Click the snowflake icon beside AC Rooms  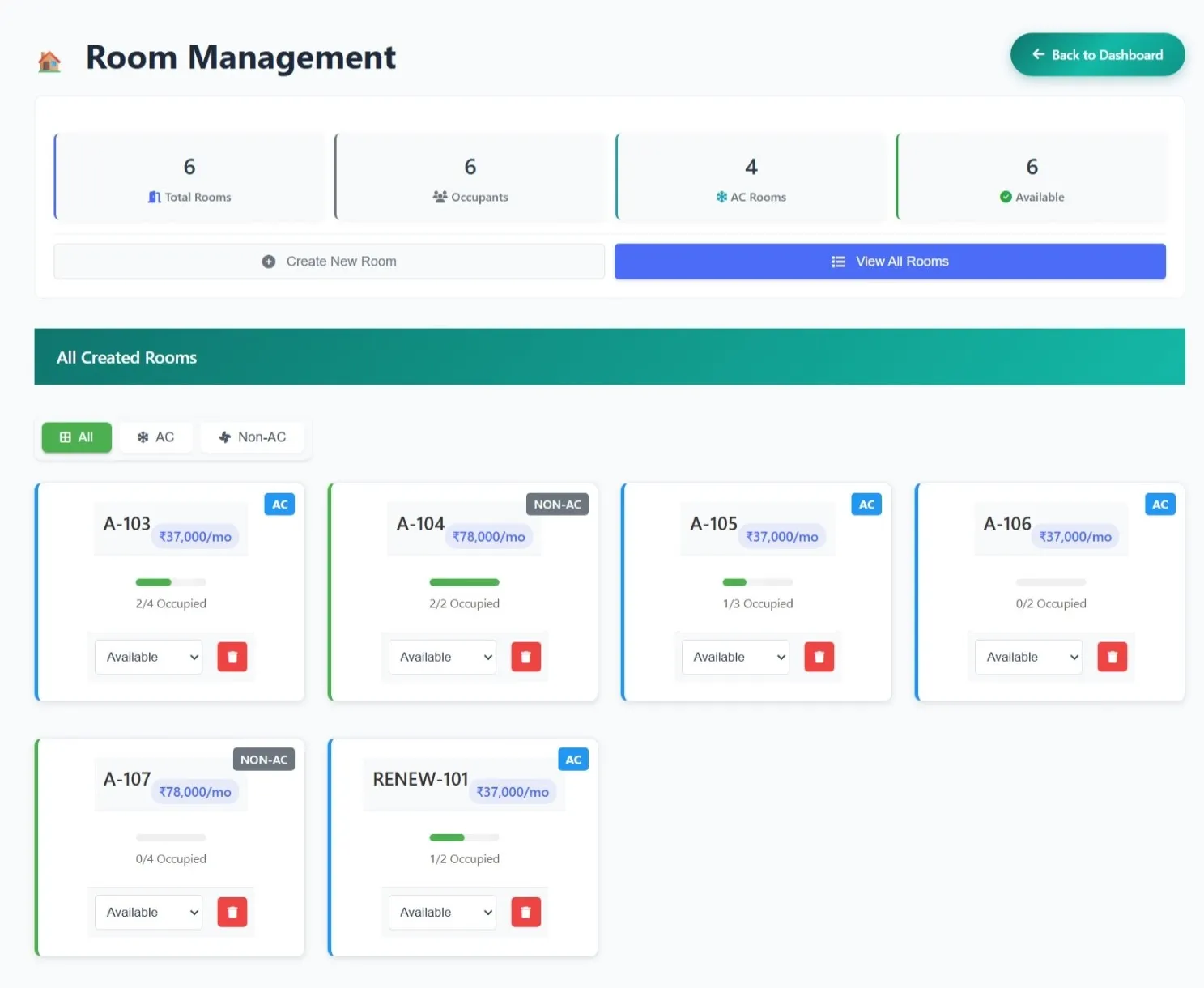click(721, 197)
